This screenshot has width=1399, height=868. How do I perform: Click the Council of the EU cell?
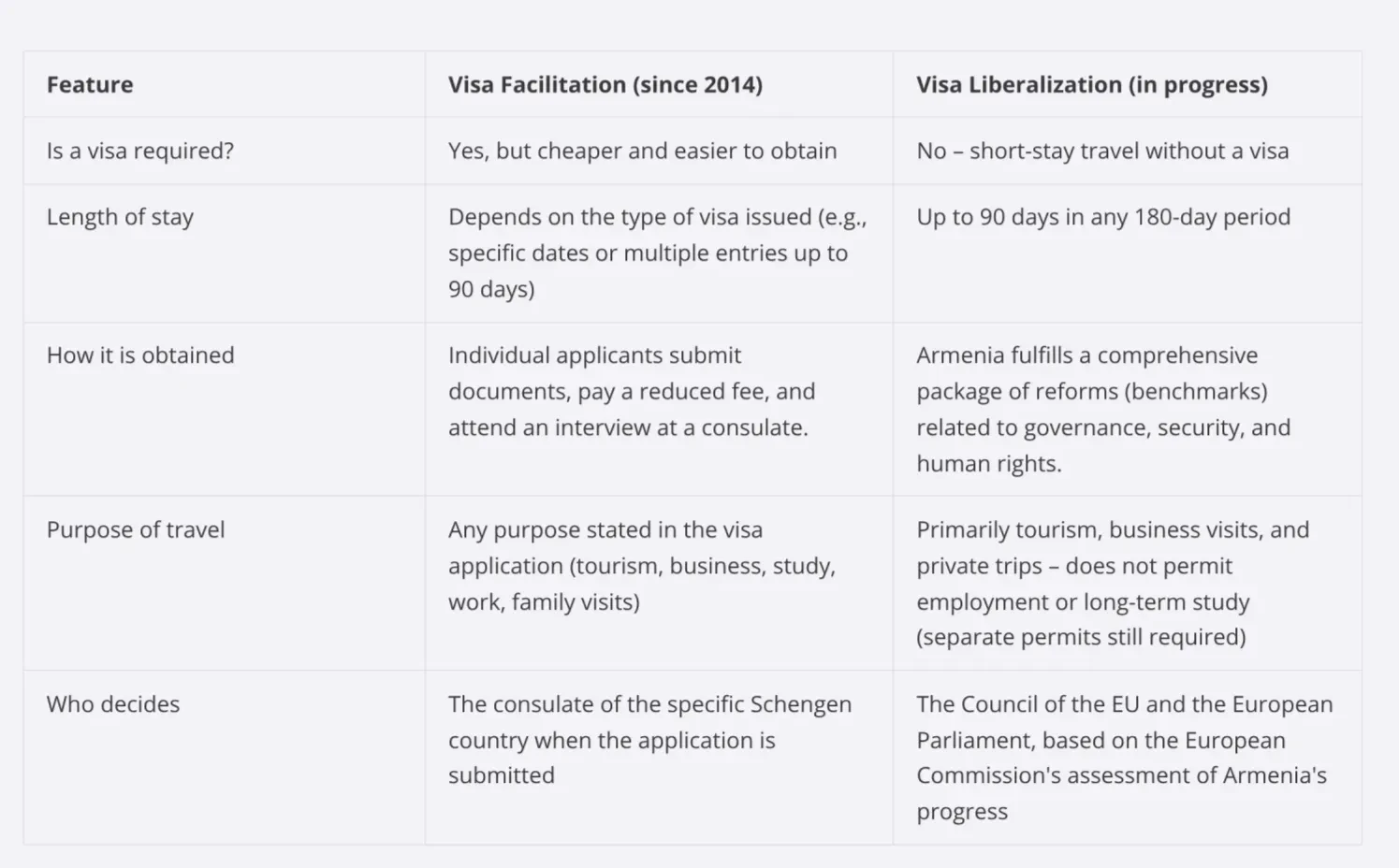(1125, 757)
